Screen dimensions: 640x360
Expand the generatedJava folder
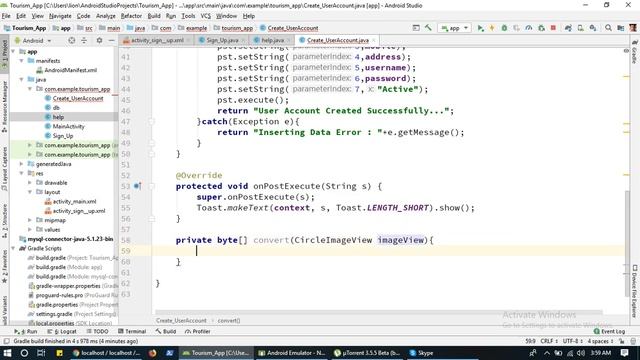click(22, 164)
